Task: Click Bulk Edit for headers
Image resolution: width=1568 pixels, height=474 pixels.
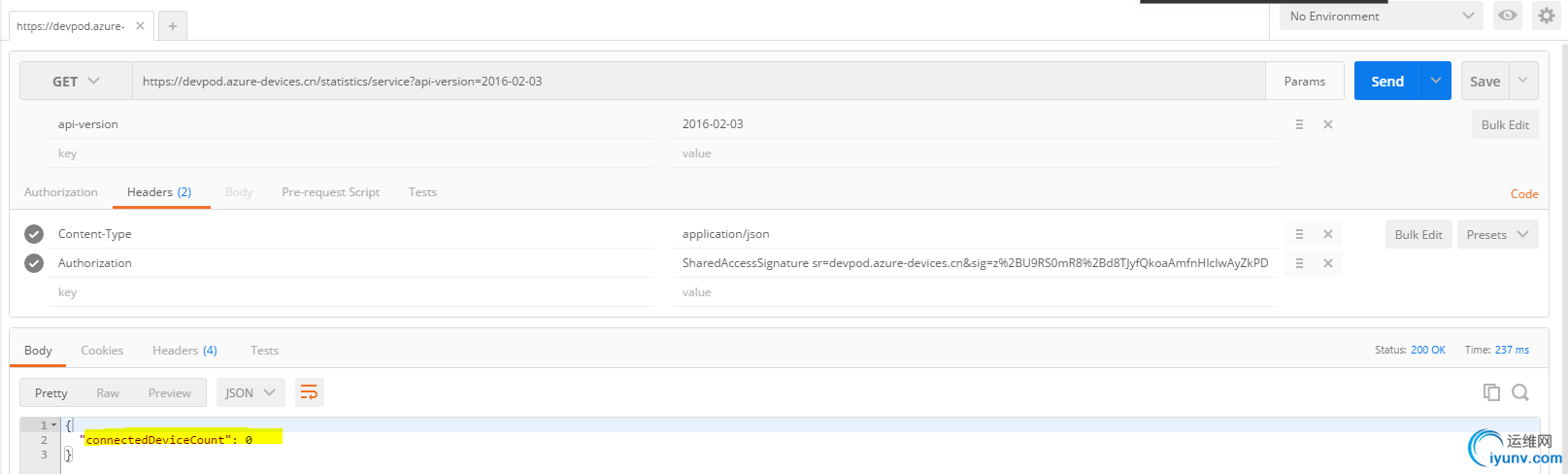Action: tap(1418, 234)
